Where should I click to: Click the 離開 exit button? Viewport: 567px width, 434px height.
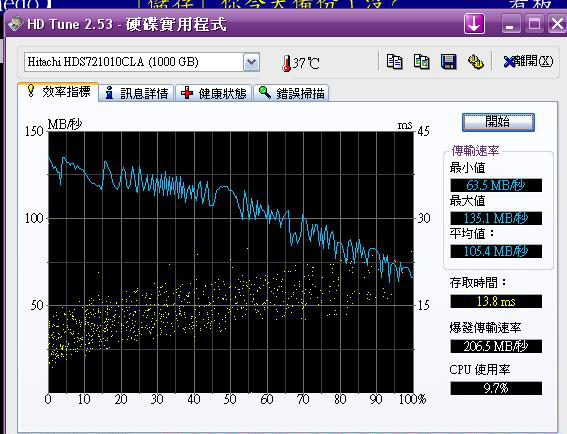pyautogui.click(x=528, y=61)
